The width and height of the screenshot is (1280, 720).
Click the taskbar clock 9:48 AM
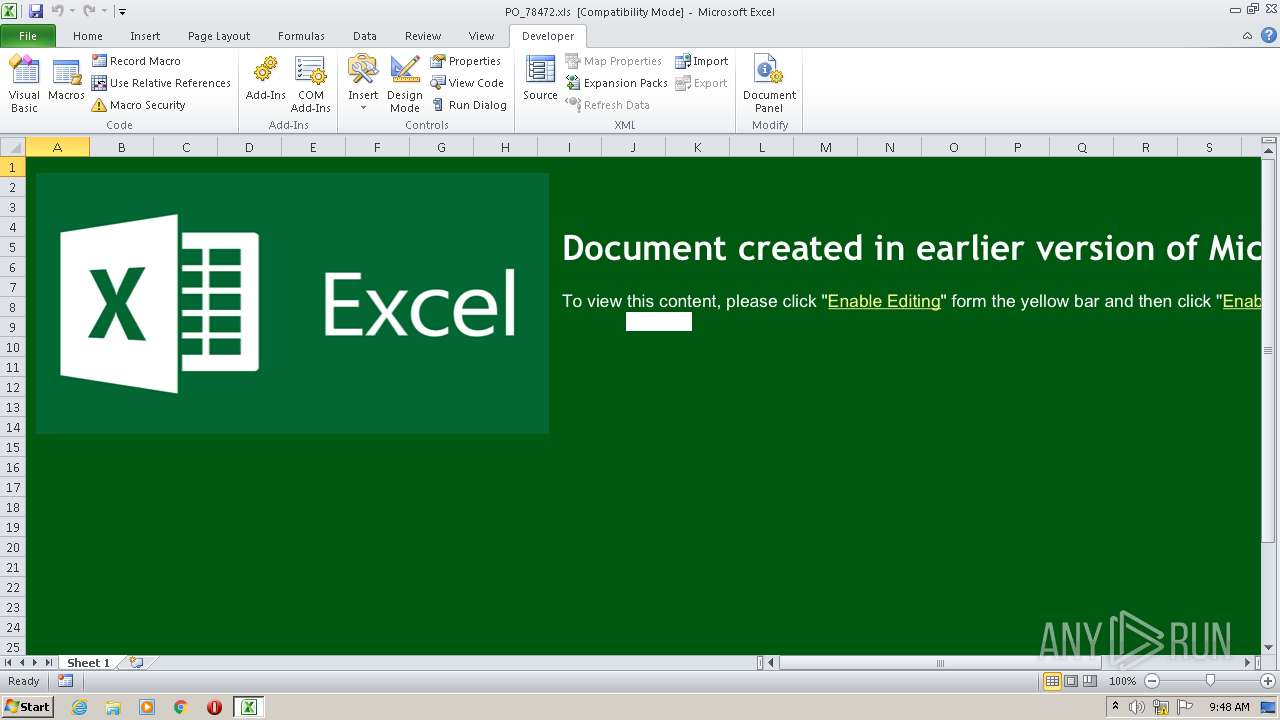(x=1229, y=707)
